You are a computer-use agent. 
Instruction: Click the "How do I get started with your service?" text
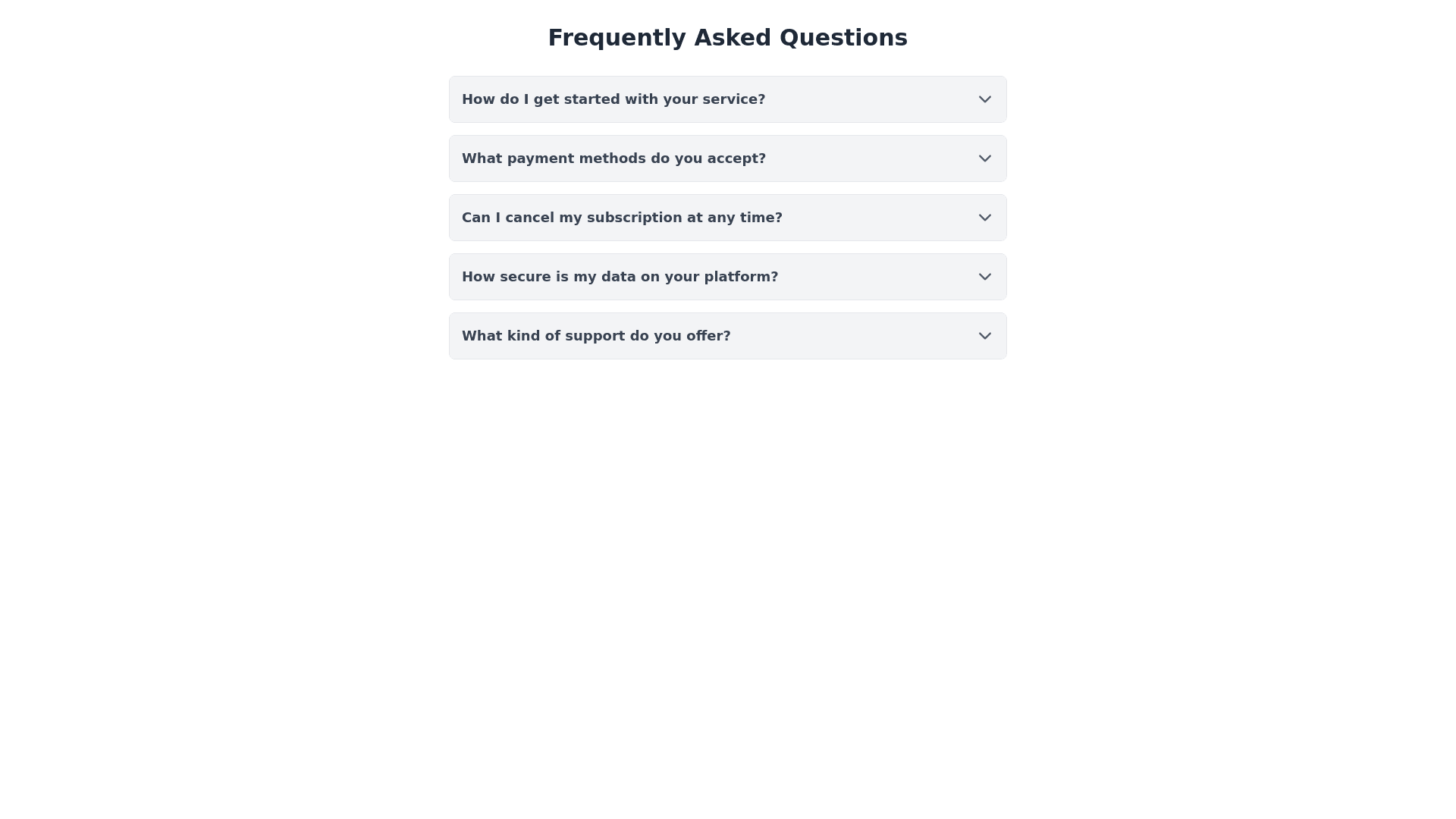coord(613,99)
